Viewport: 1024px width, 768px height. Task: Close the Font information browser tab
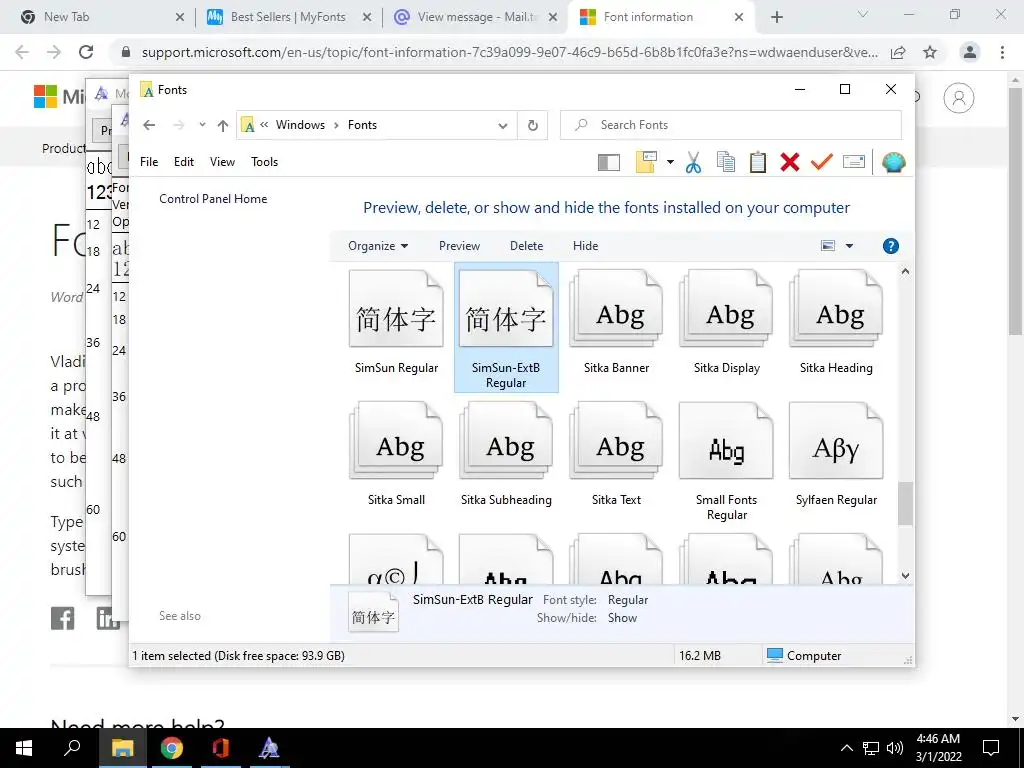(x=739, y=18)
